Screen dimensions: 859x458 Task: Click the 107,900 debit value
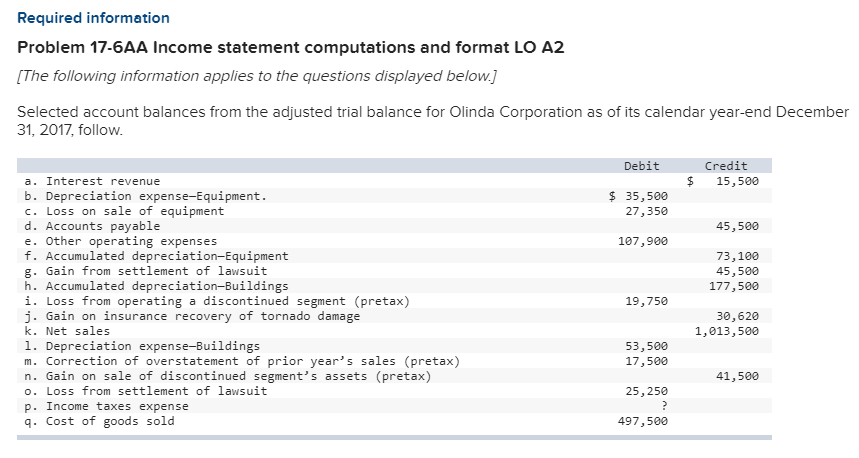[x=643, y=241]
